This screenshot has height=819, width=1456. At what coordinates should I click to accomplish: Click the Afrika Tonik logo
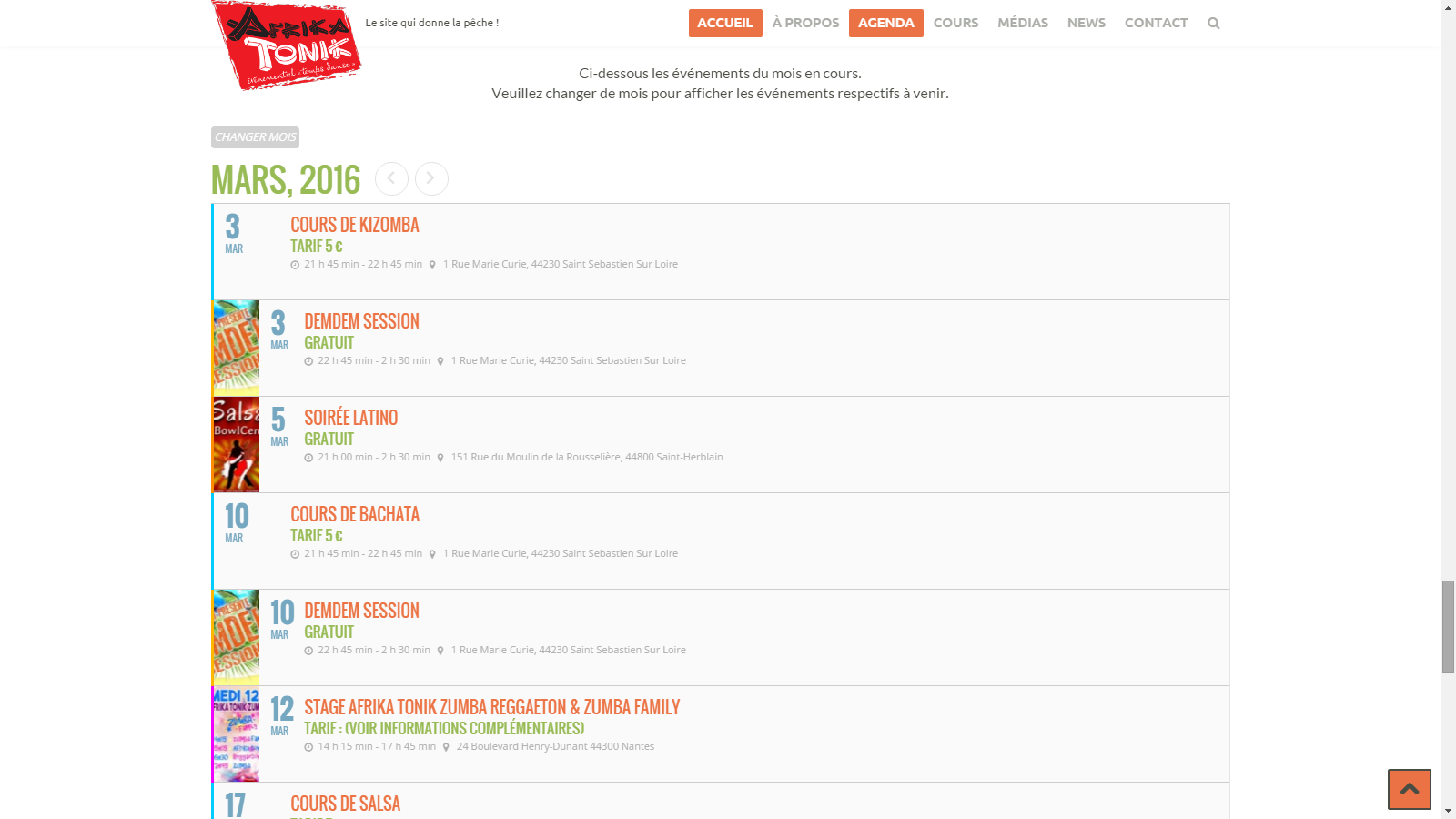pos(286,44)
